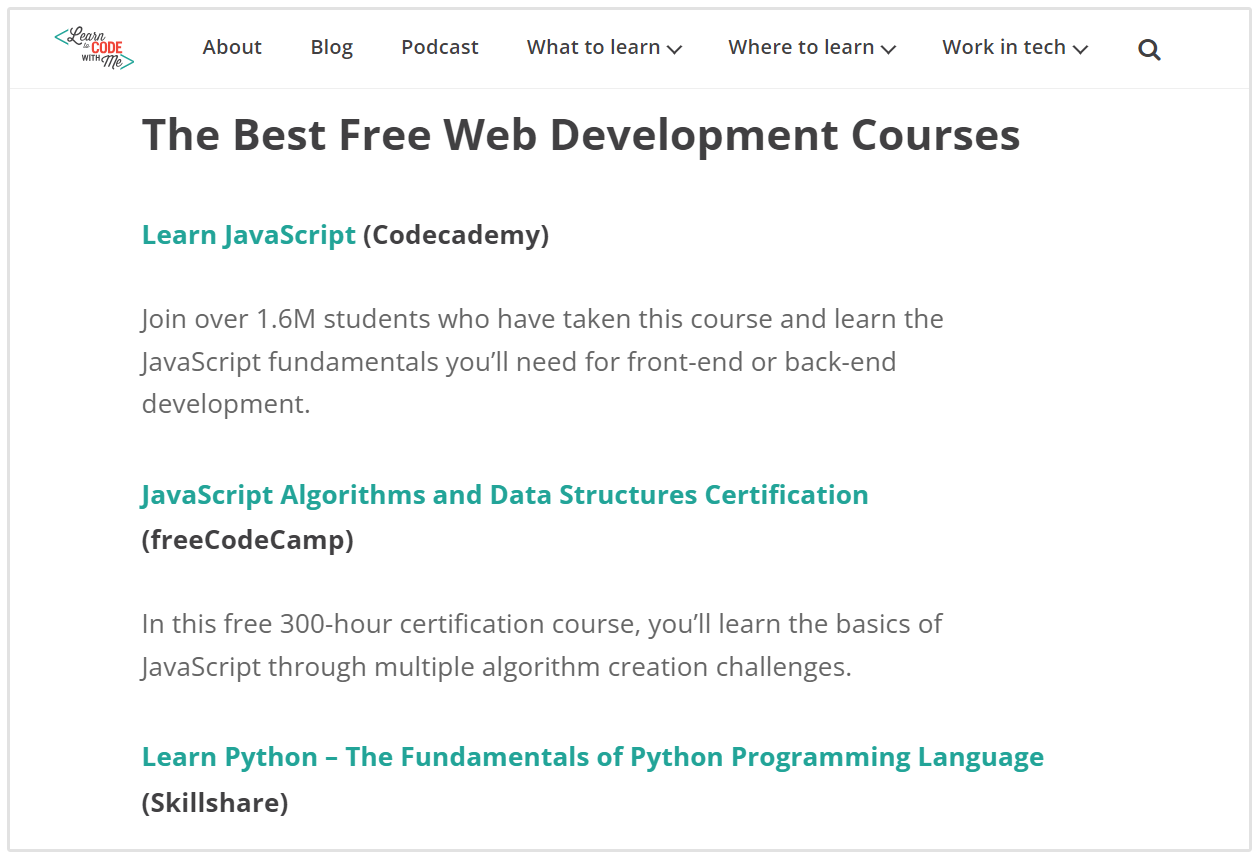
Task: Click the Learn to Code With Me logo
Action: 94,48
